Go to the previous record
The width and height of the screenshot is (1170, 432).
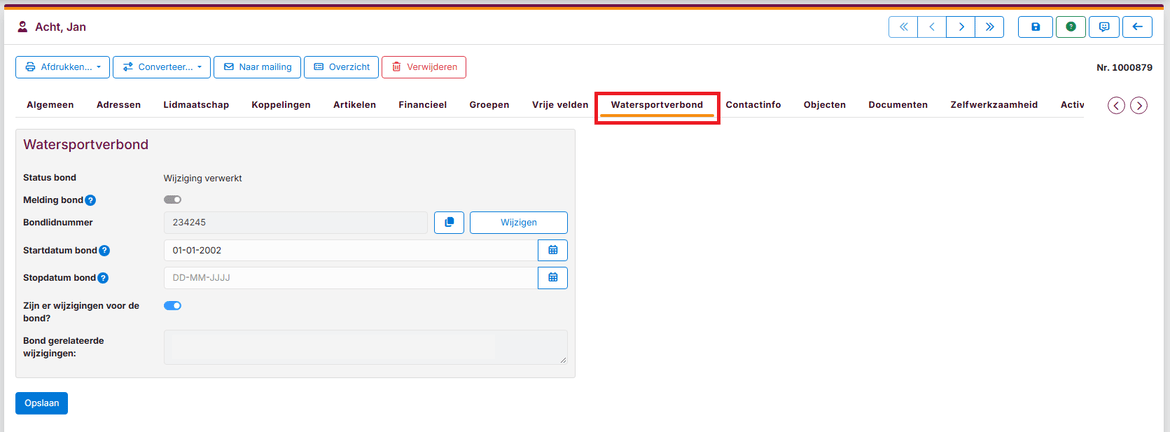(932, 27)
